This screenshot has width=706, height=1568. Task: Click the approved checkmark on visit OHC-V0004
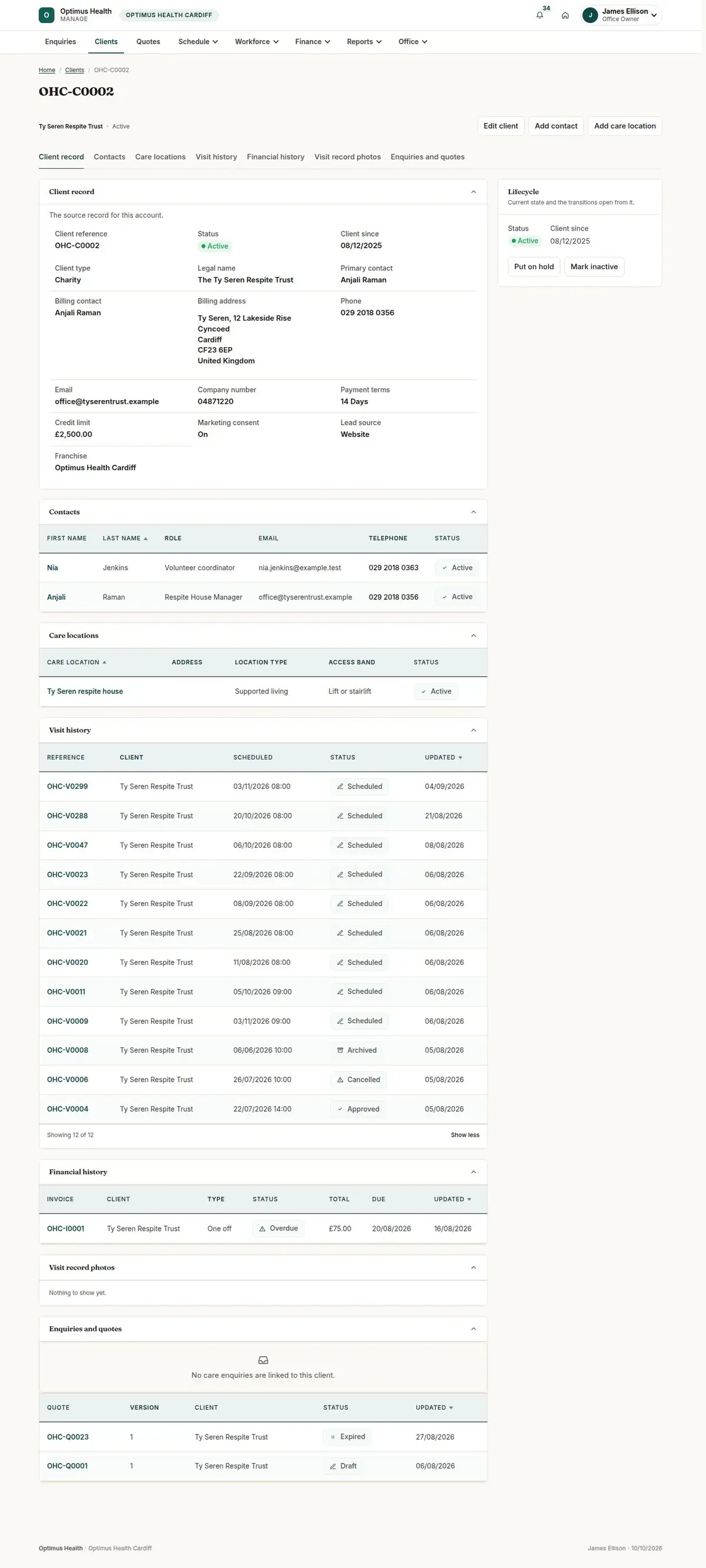[x=340, y=1109]
